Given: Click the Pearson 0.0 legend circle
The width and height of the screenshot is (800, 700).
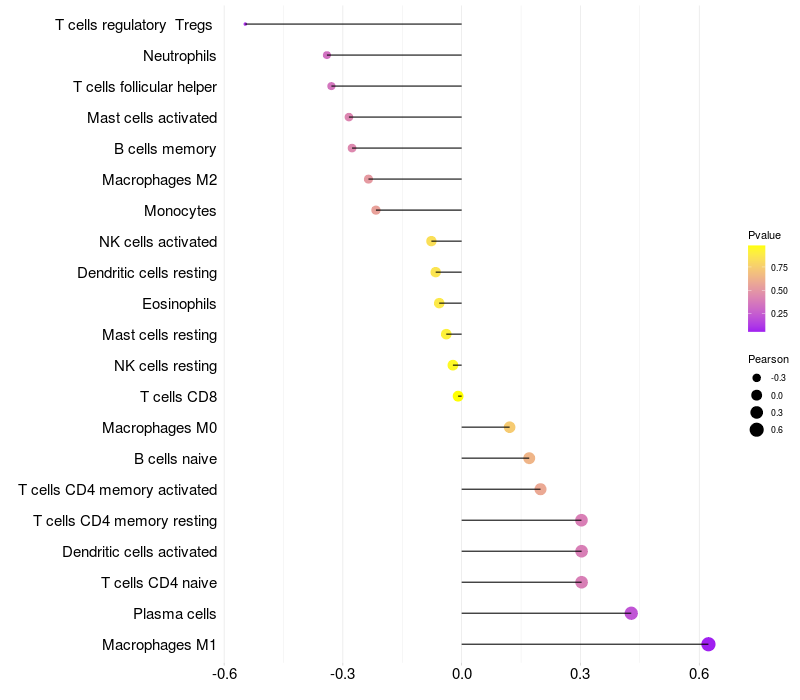Looking at the screenshot, I should coord(757,395).
